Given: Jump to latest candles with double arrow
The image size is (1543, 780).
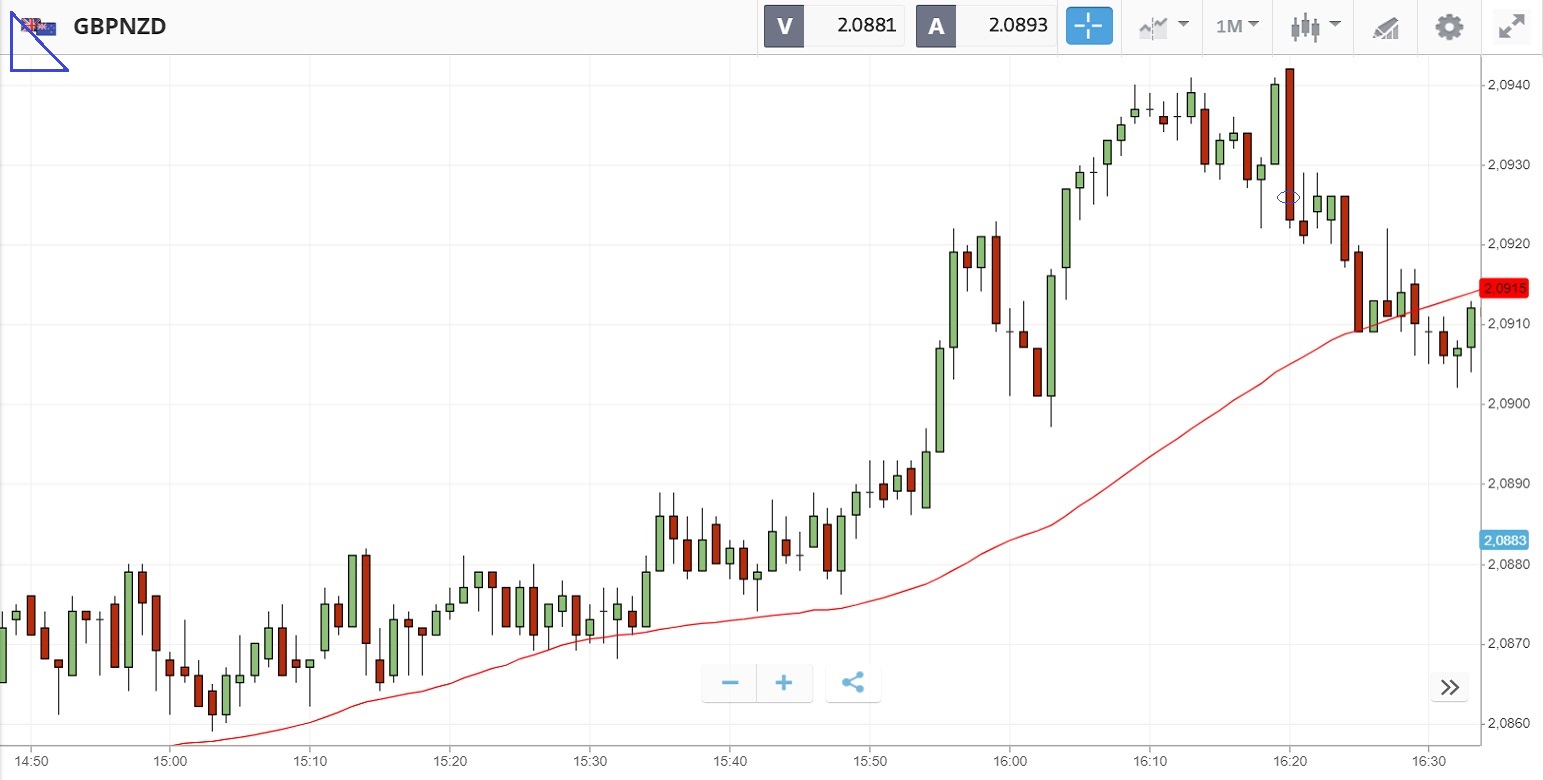Looking at the screenshot, I should pyautogui.click(x=1450, y=687).
